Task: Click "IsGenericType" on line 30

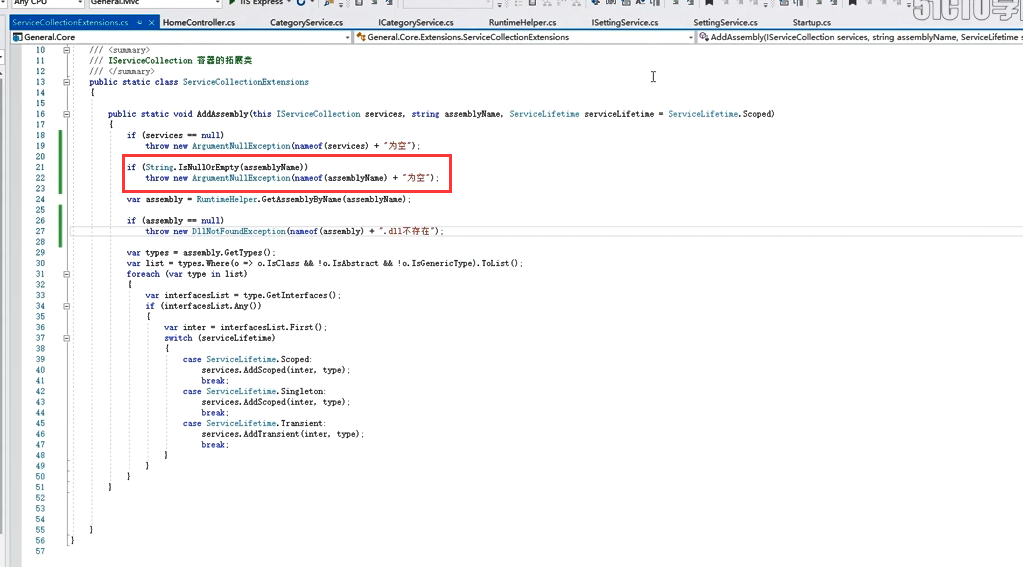Action: click(441, 264)
